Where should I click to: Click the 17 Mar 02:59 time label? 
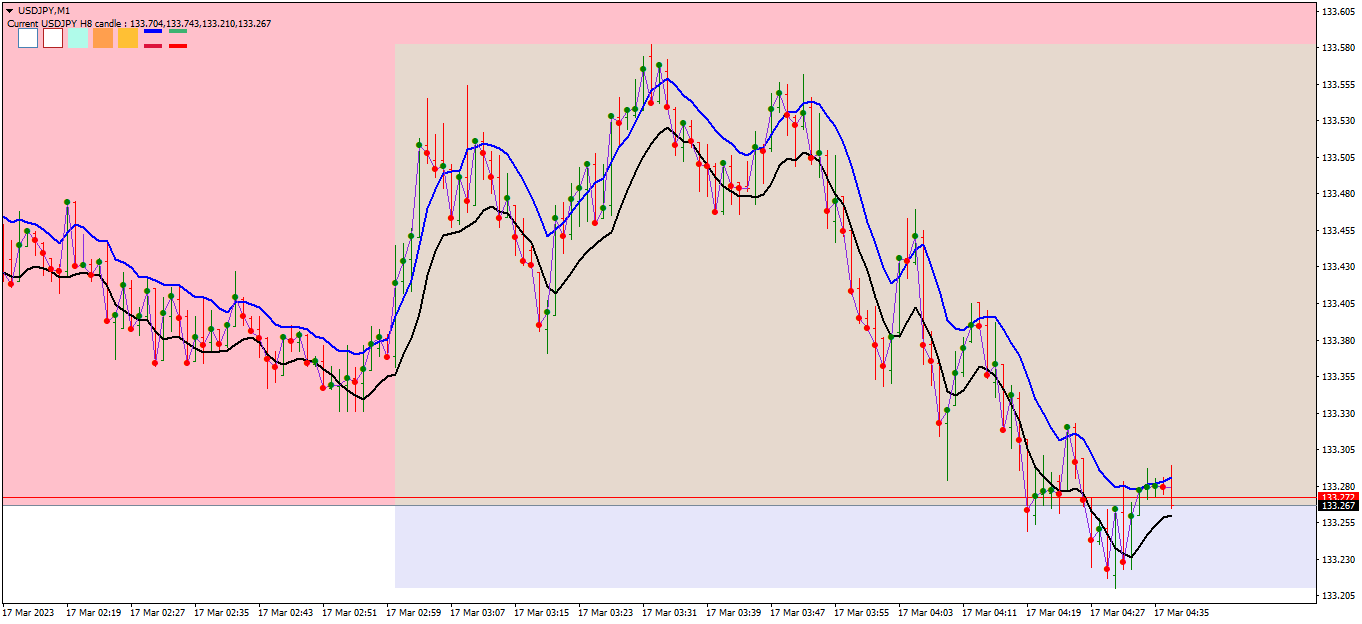[x=412, y=612]
